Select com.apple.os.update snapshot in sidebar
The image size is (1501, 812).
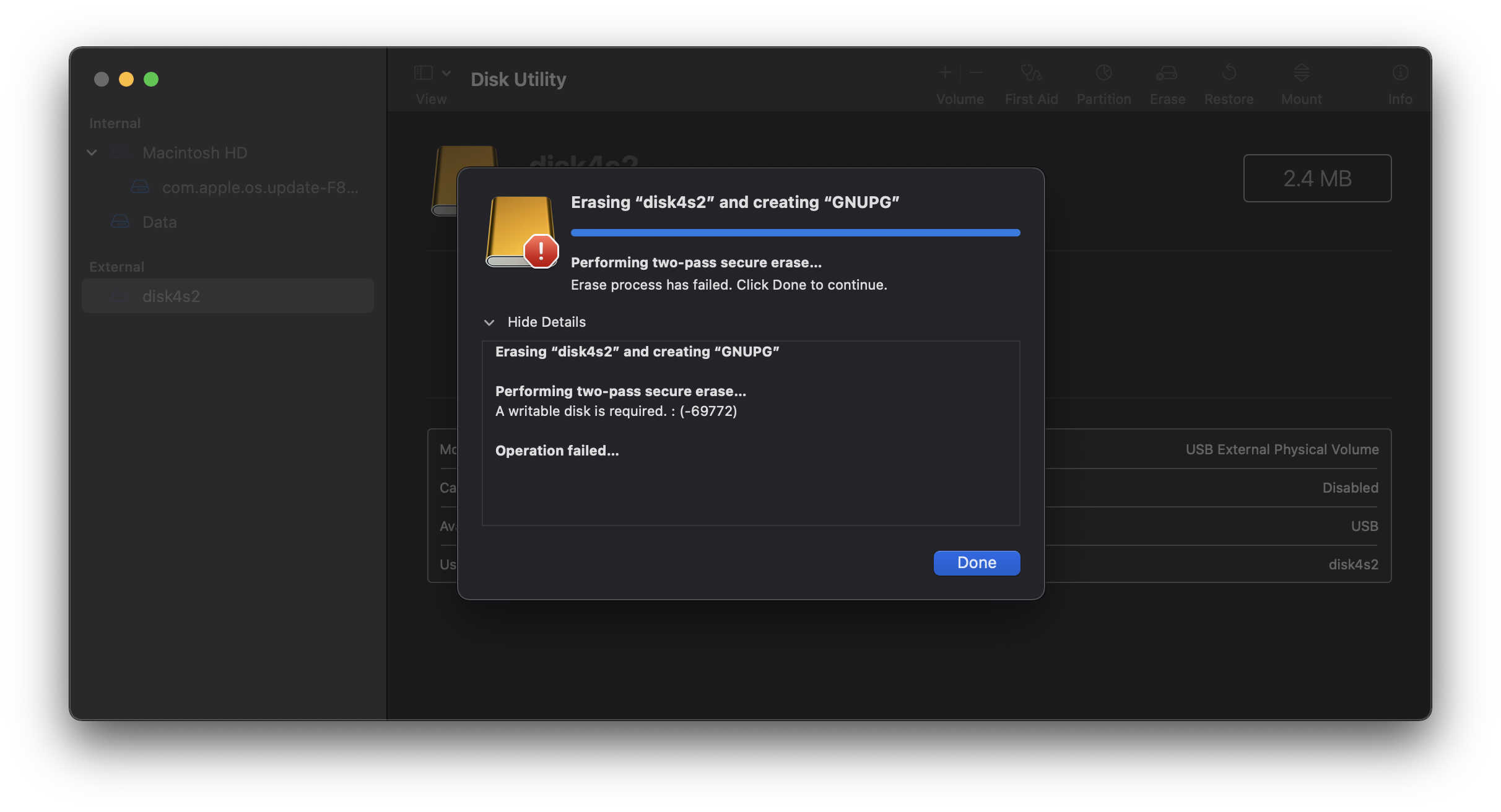coord(260,187)
